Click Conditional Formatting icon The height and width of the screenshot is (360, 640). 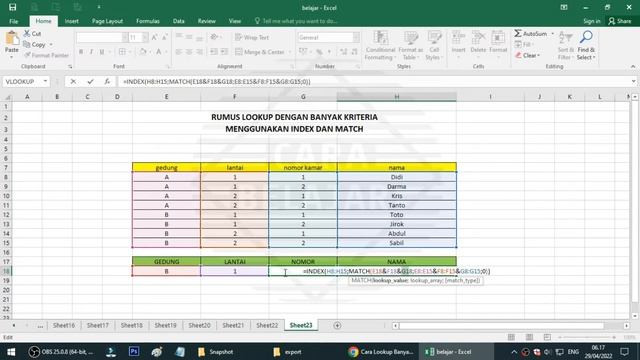380,38
